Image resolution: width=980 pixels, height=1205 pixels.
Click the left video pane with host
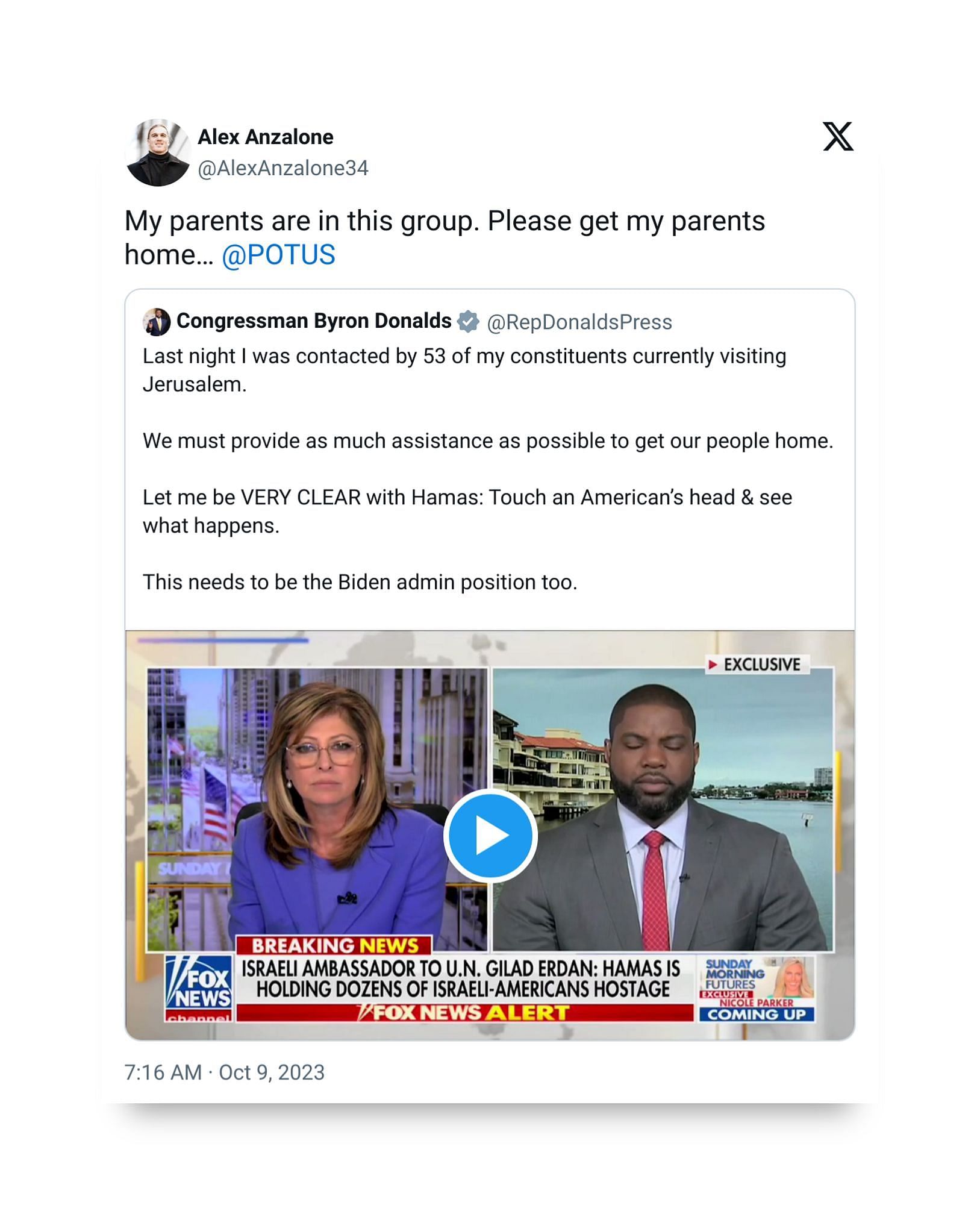point(317,809)
